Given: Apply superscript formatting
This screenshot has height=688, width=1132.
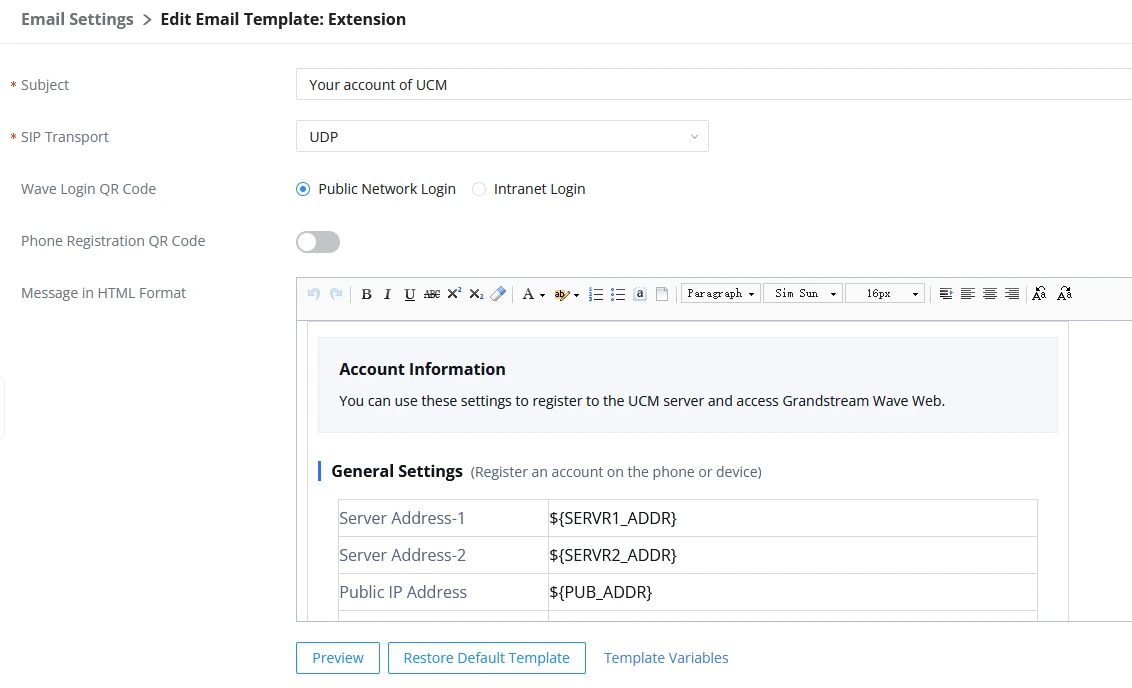Looking at the screenshot, I should (454, 294).
